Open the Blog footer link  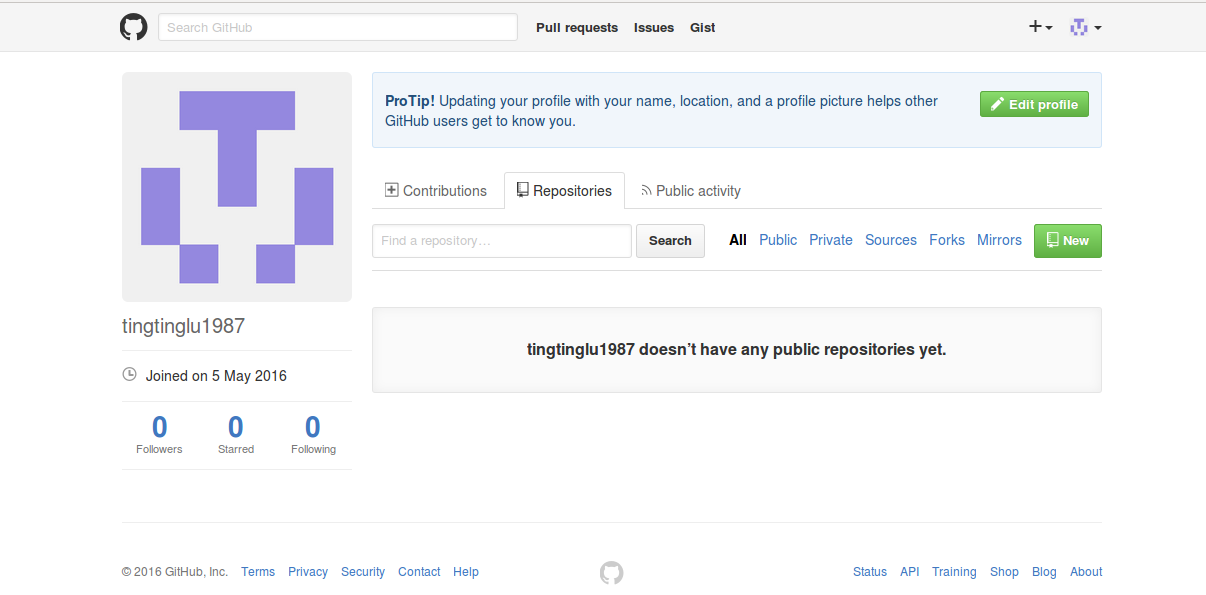point(1044,572)
